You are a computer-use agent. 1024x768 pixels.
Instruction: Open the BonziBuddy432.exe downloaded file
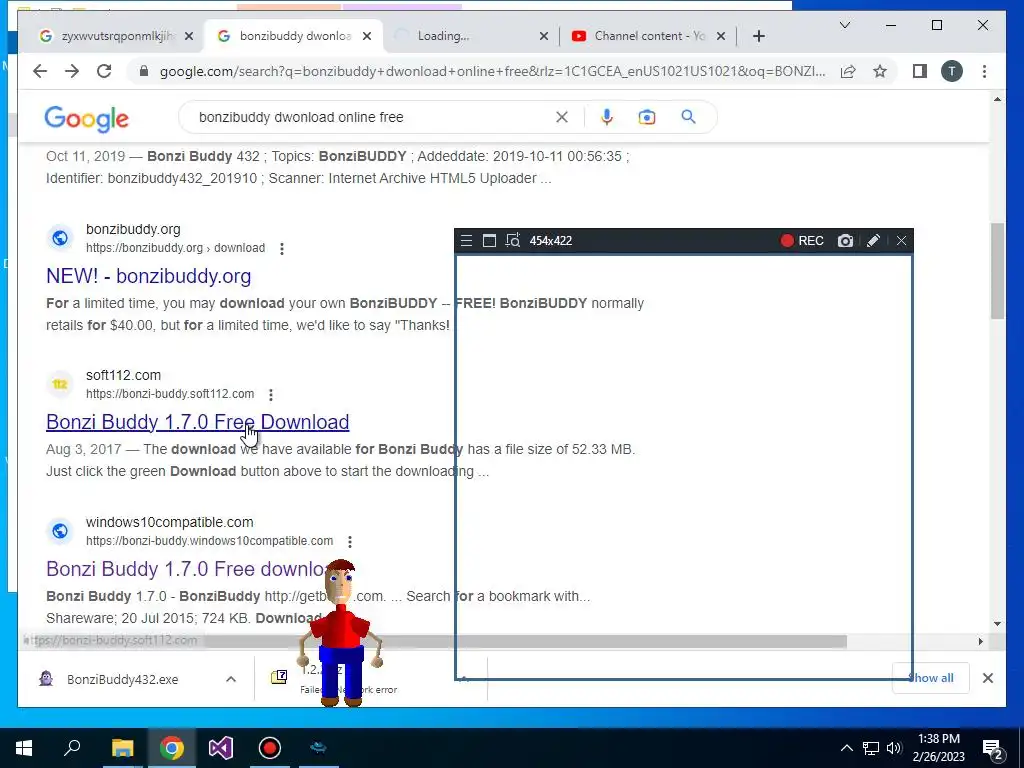(122, 680)
